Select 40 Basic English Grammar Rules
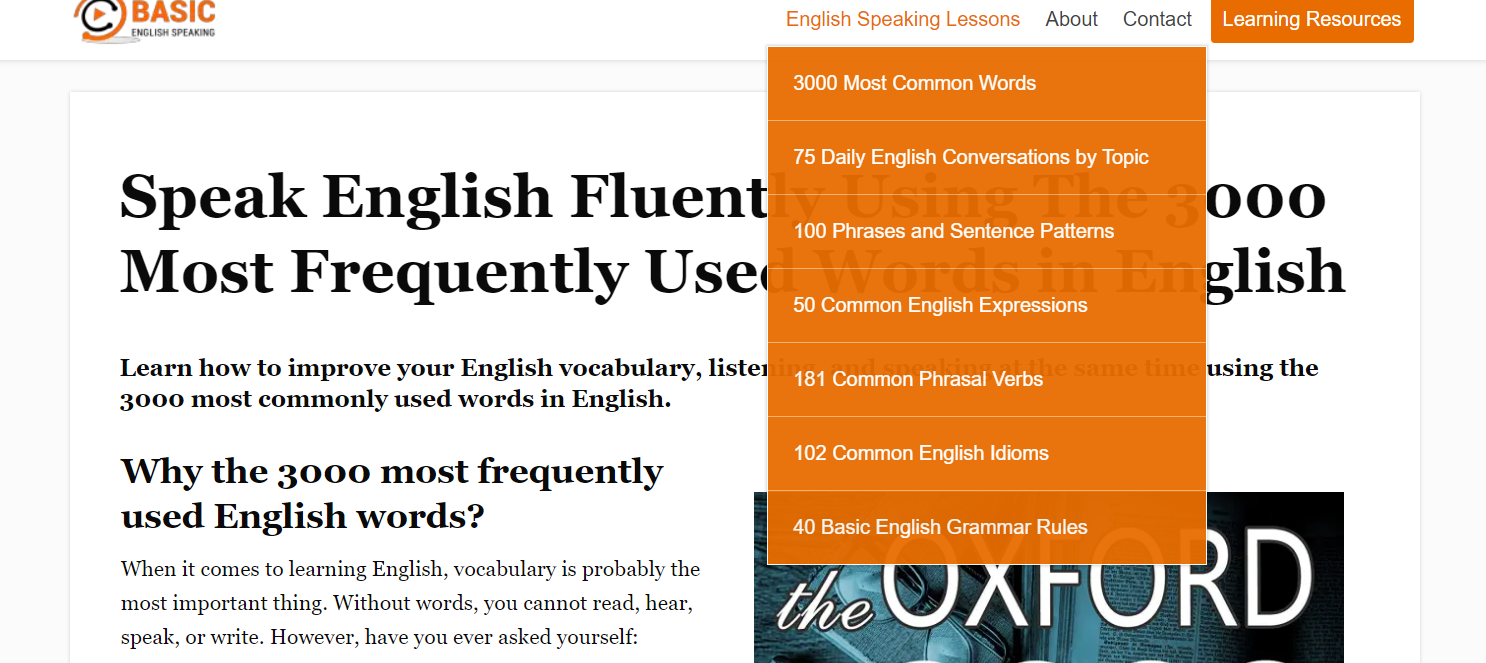The height and width of the screenshot is (663, 1486). pos(987,528)
